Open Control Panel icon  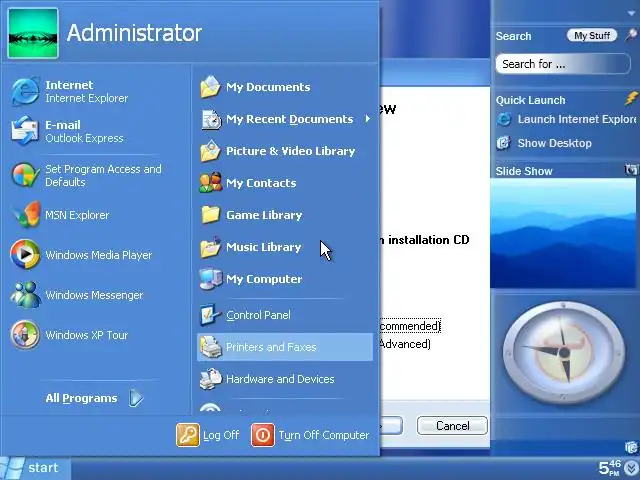[211, 315]
